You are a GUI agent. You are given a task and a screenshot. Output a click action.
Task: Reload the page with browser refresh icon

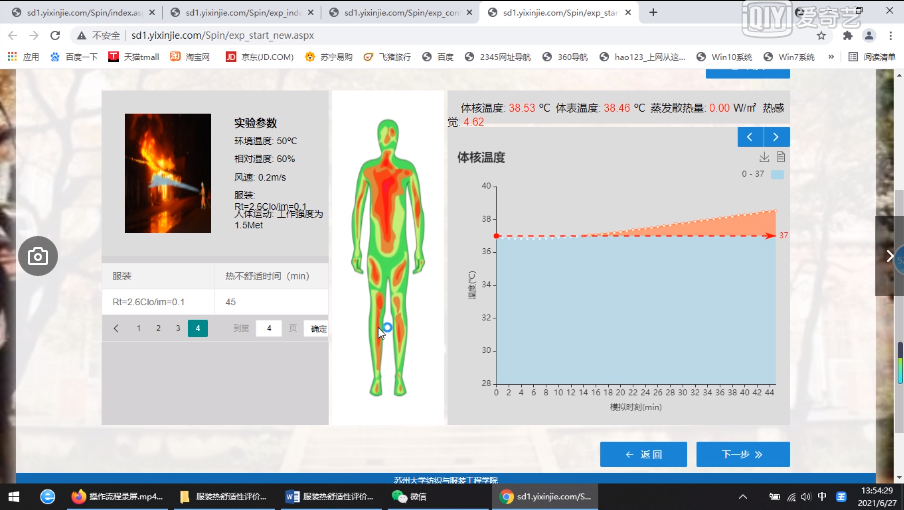(55, 35)
